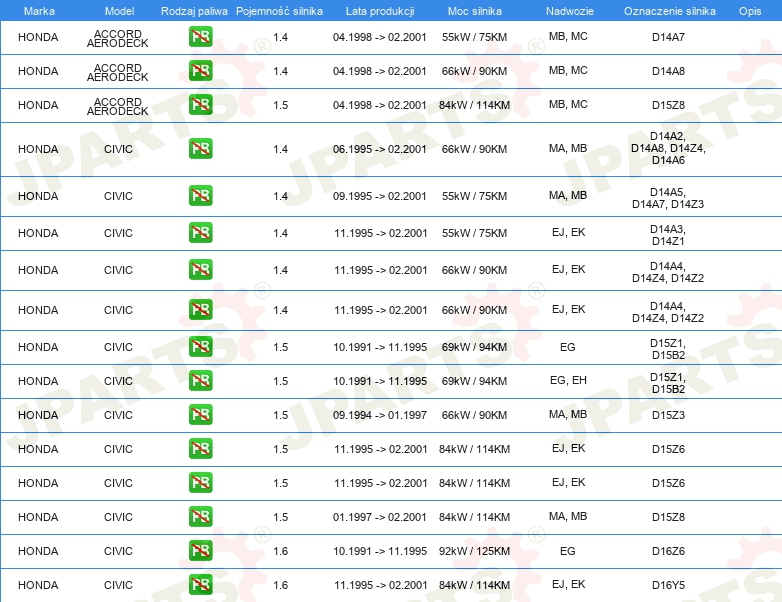This screenshot has width=782, height=602.
Task: Select body cell EJ, EK in D16Y5 row
Action: pyautogui.click(x=569, y=584)
